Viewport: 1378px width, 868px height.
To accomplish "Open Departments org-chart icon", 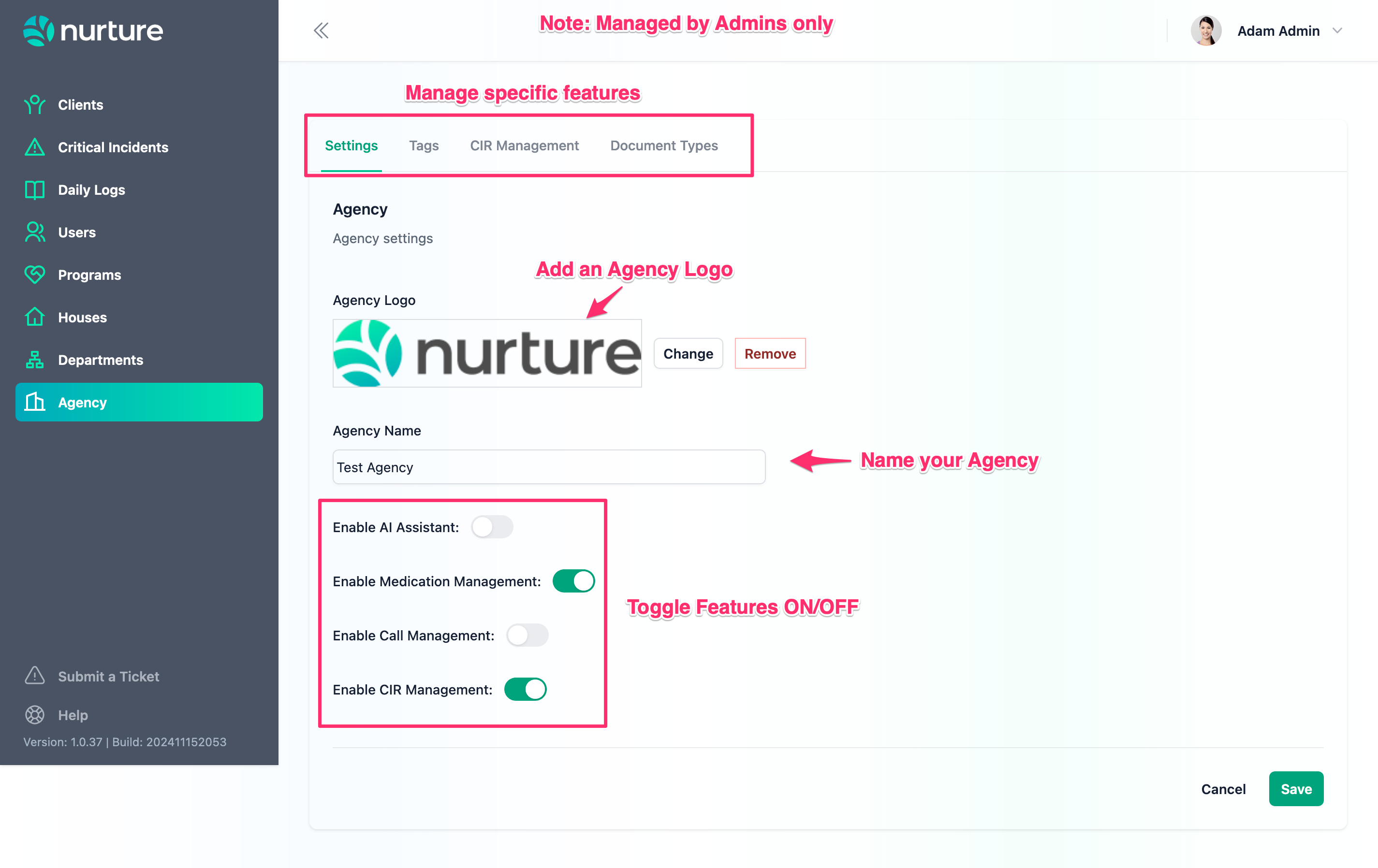I will (x=34, y=360).
